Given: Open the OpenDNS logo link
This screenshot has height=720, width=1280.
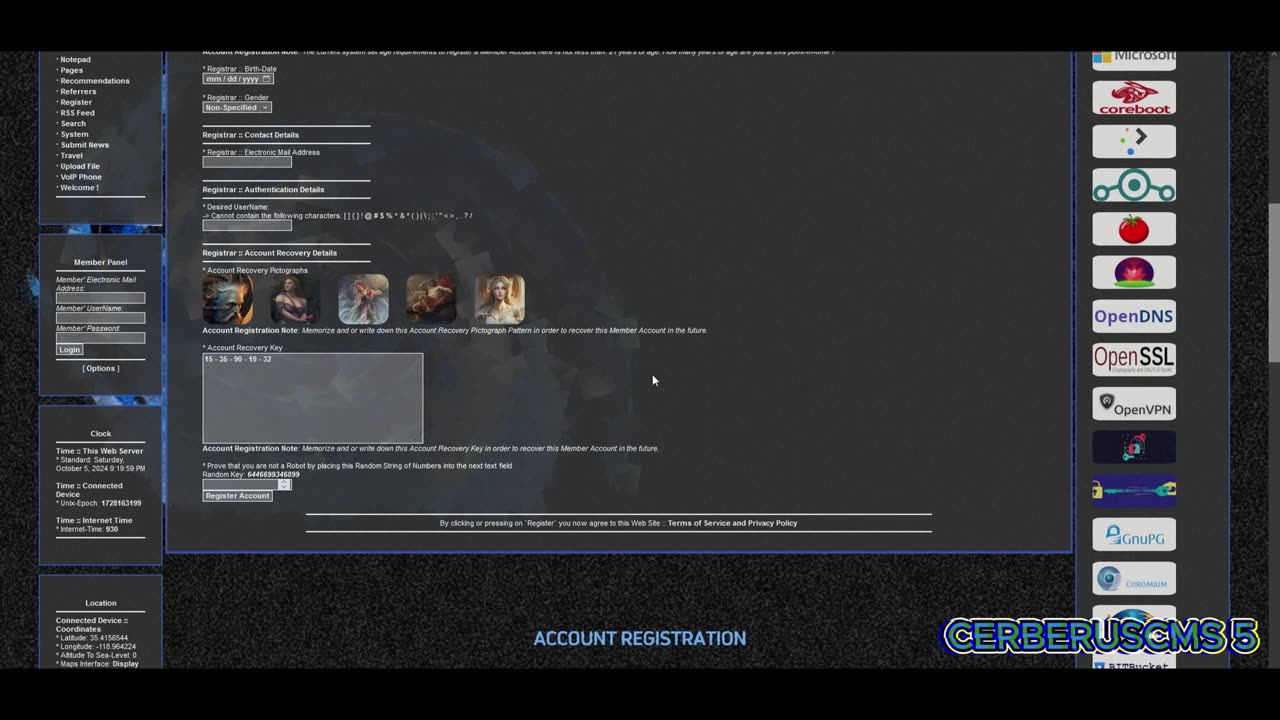Looking at the screenshot, I should coord(1134,316).
